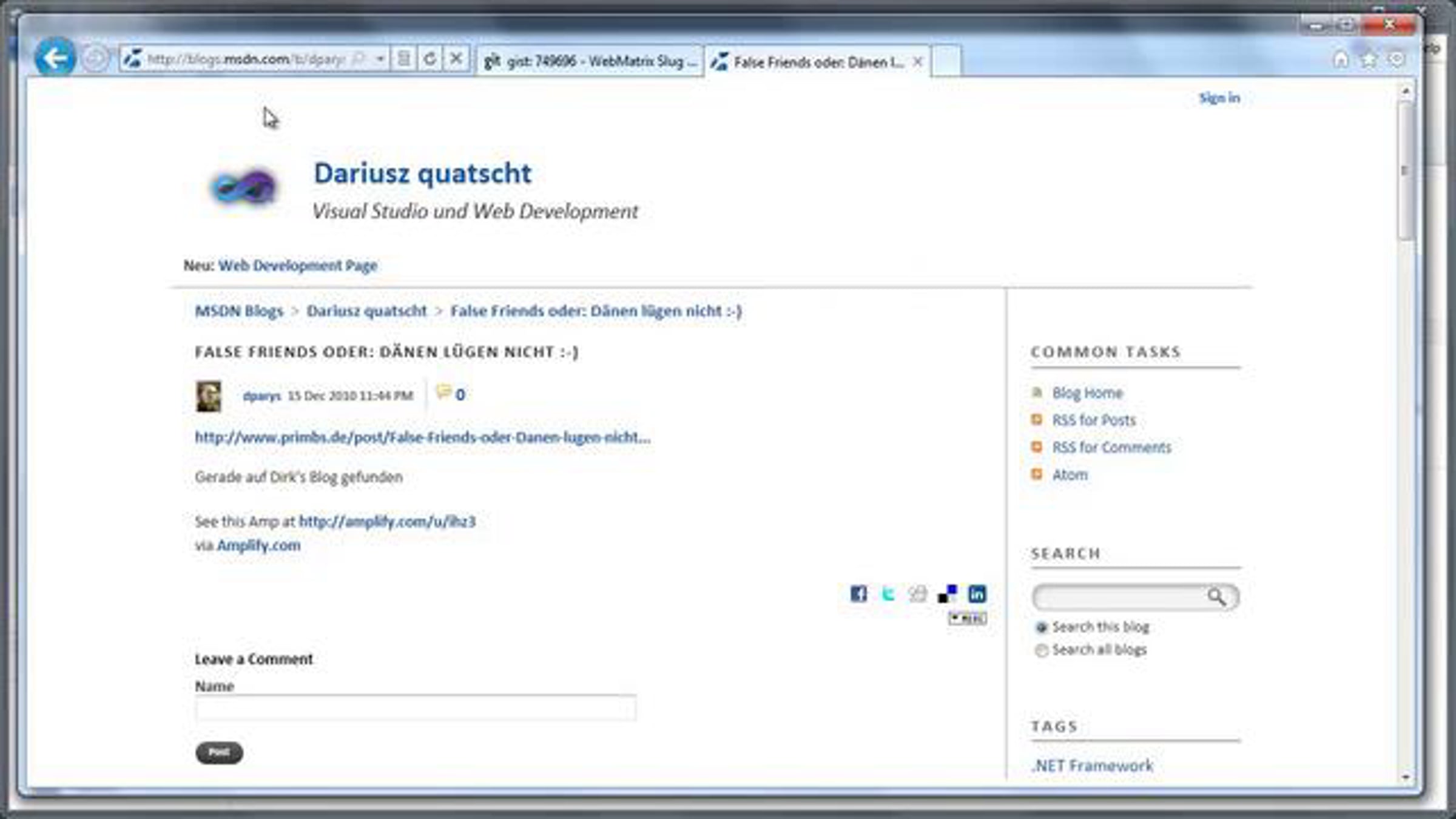
Task: Click the feed icon beside RSS for Posts
Action: click(1037, 419)
